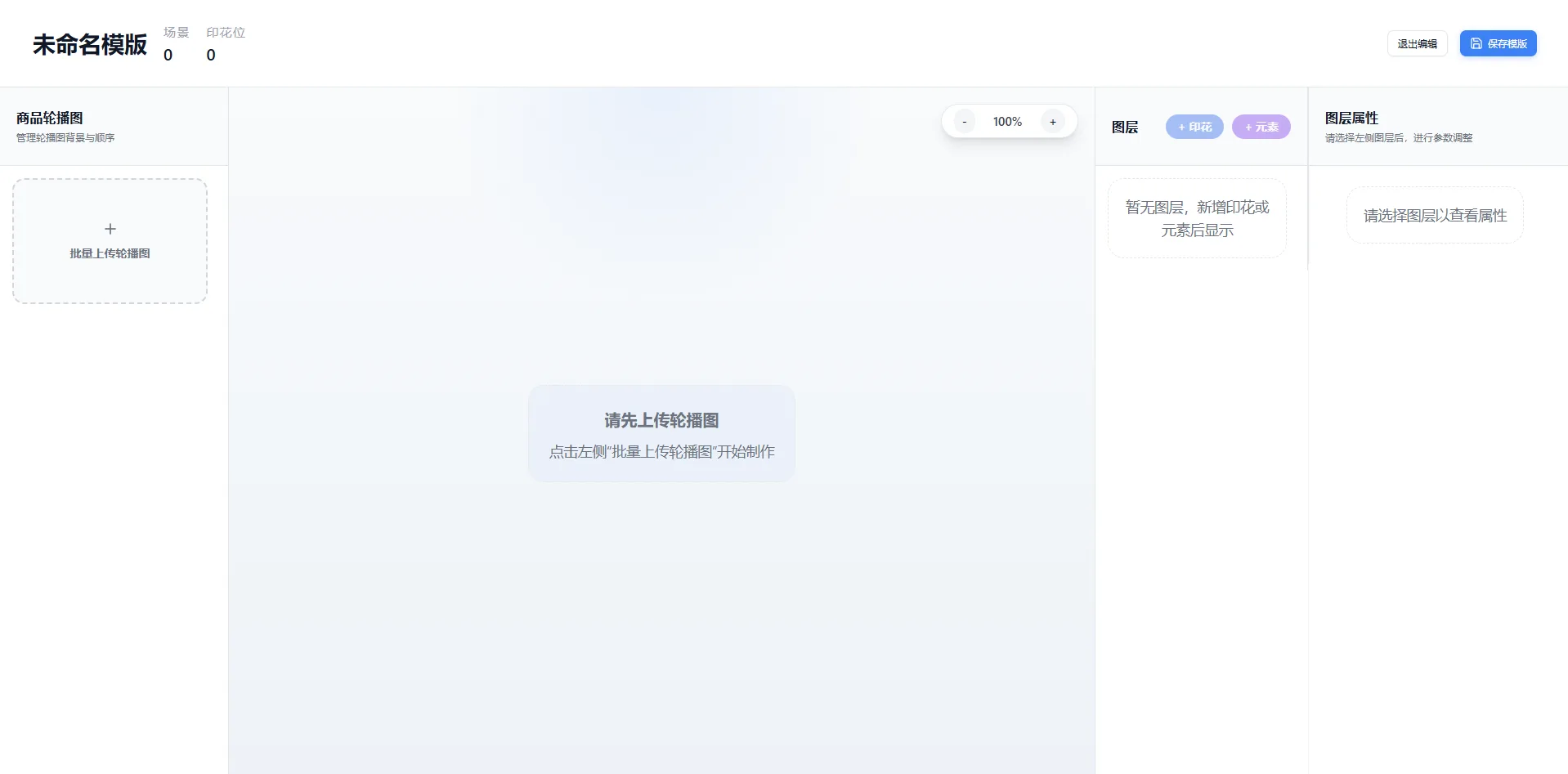Click the 请先上传轮播图 canvas heading
Screen dimensions: 1568x774
(x=661, y=420)
